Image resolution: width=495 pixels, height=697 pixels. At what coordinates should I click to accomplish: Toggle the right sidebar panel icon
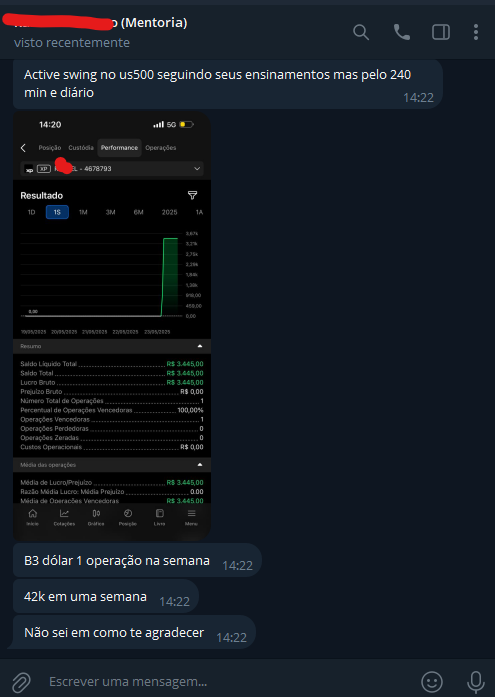[x=441, y=32]
